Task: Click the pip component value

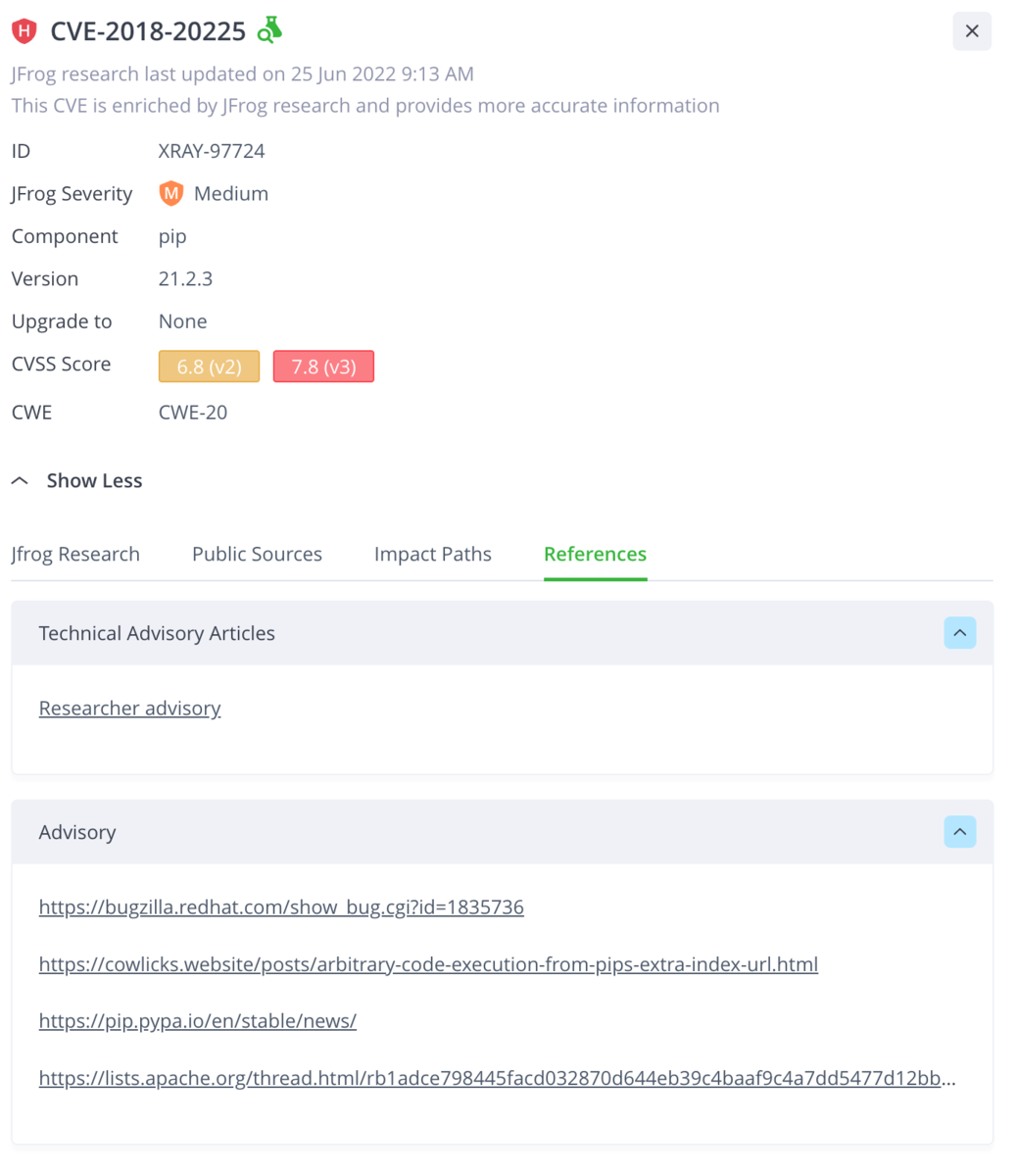Action: click(x=172, y=236)
